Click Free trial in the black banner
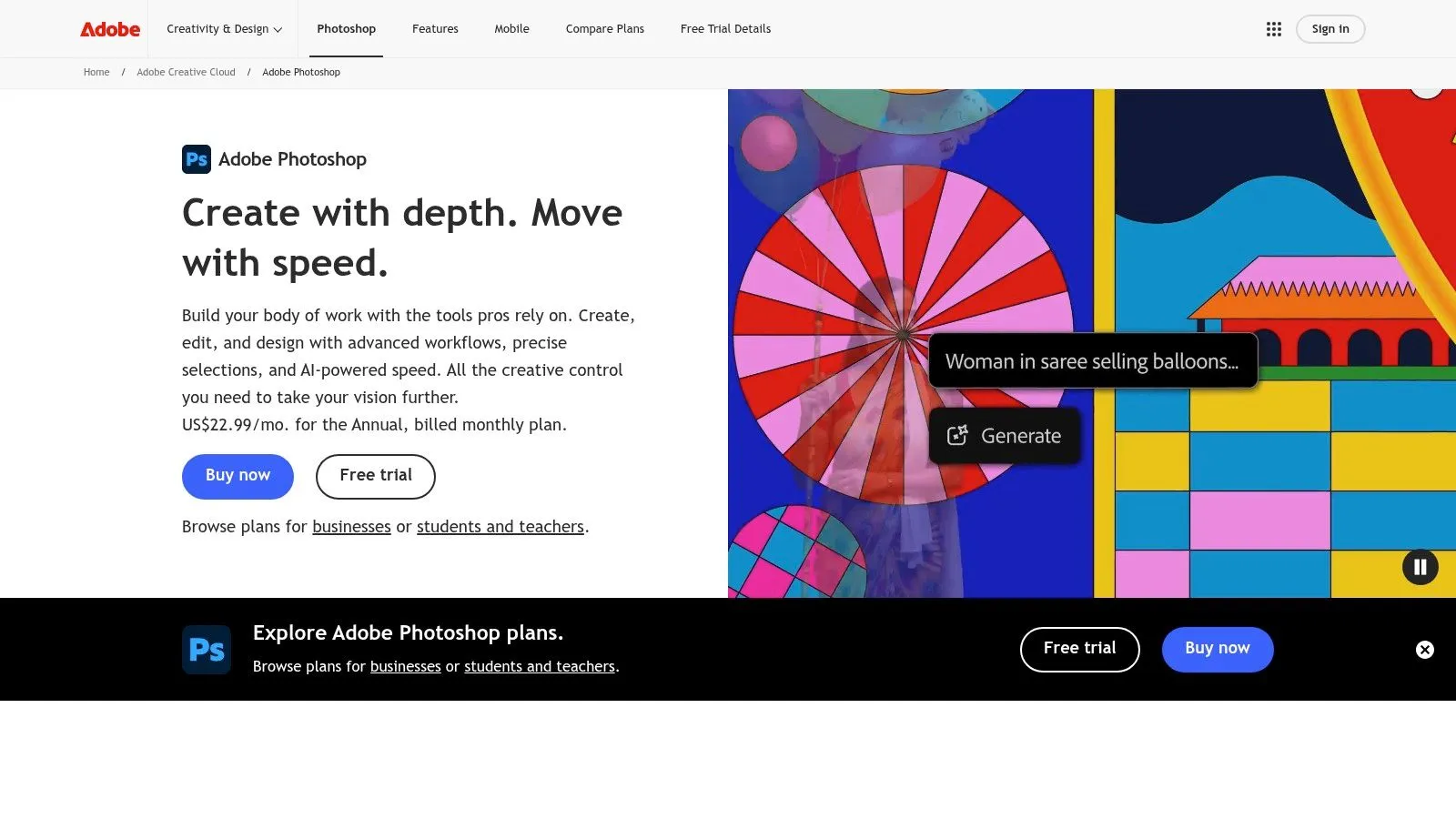Screen dimensions: 1456x819 [x=1079, y=649]
